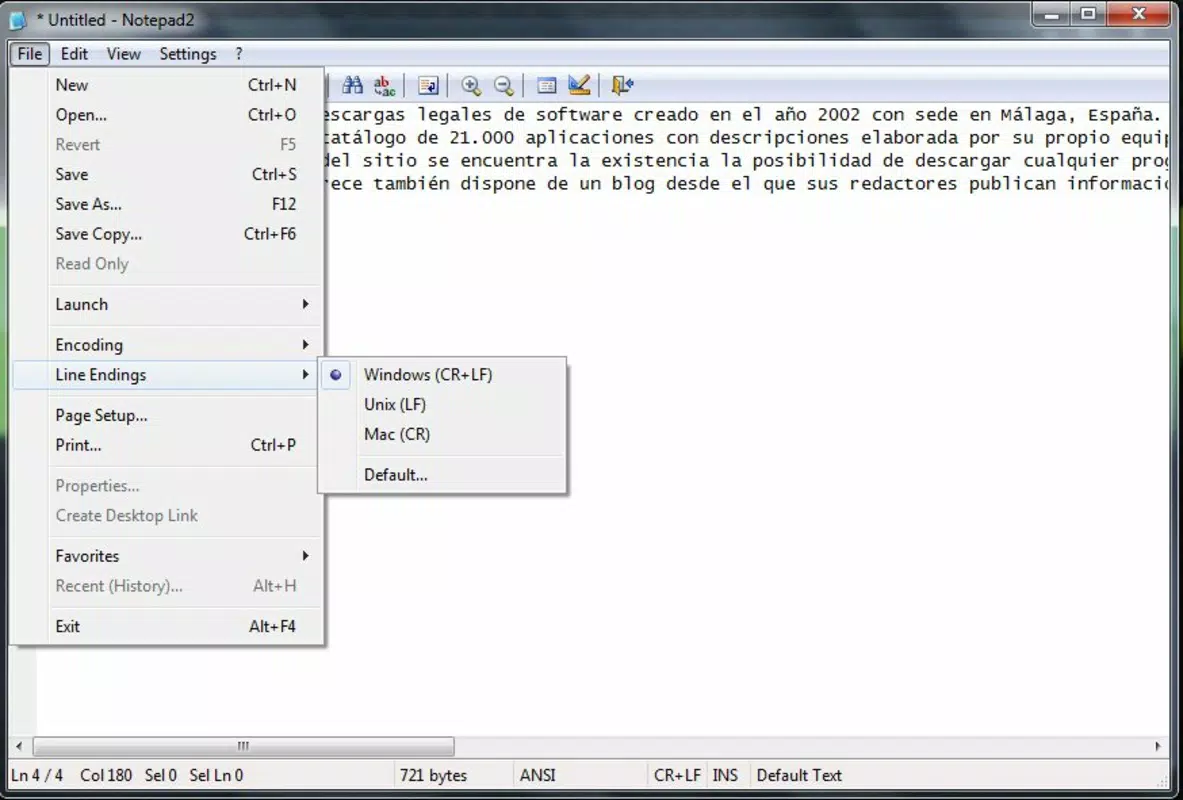
Task: Choose Open... from the File menu
Action: (x=167, y=115)
